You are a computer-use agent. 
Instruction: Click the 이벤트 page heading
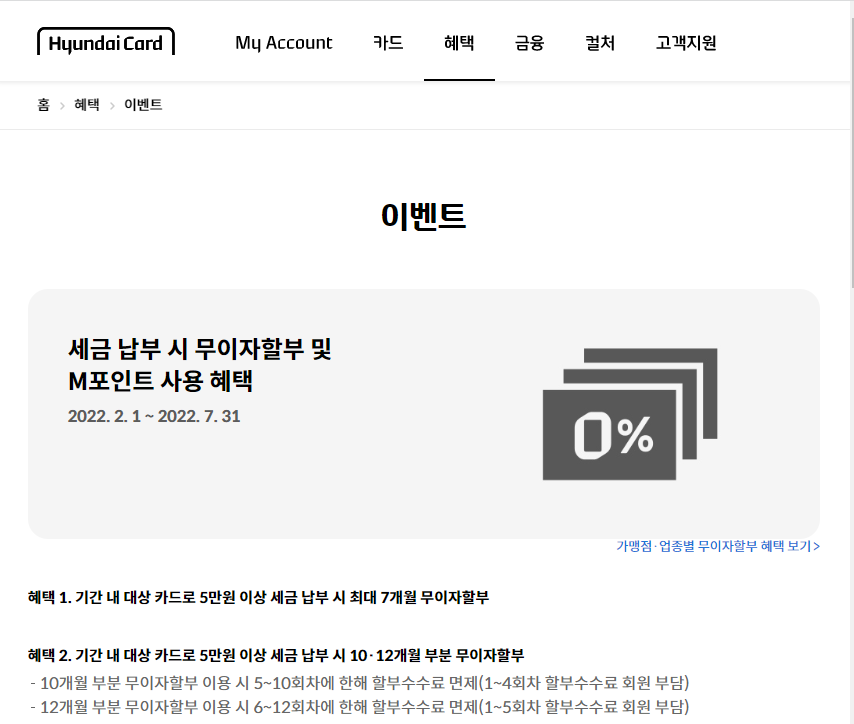click(423, 216)
